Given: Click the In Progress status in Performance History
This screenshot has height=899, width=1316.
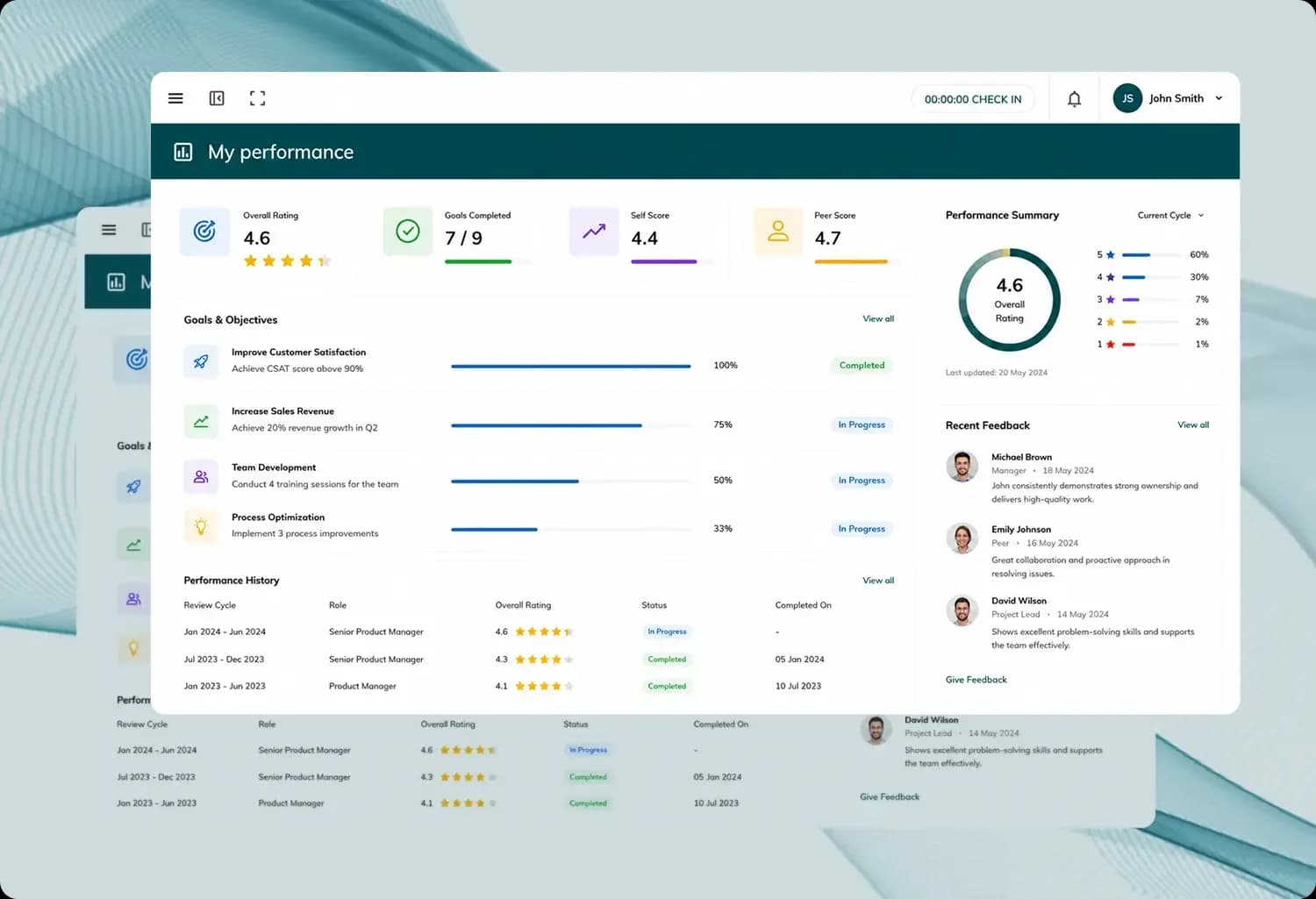Looking at the screenshot, I should pyautogui.click(x=667, y=631).
